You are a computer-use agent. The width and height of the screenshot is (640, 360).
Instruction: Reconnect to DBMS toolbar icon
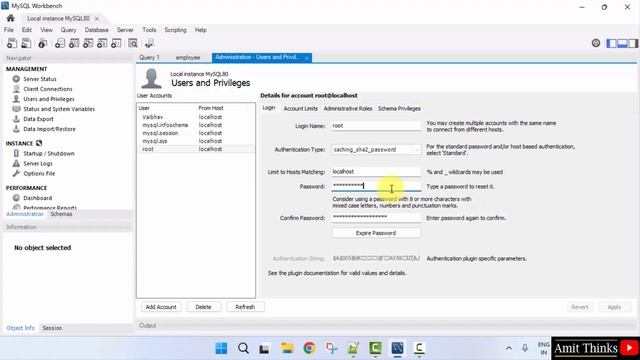coord(149,43)
